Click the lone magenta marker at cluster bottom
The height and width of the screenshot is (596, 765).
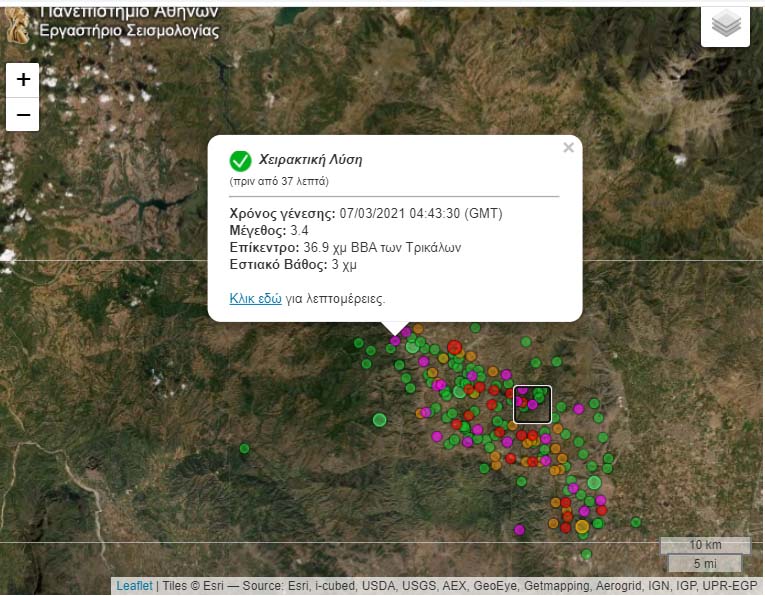click(x=519, y=529)
